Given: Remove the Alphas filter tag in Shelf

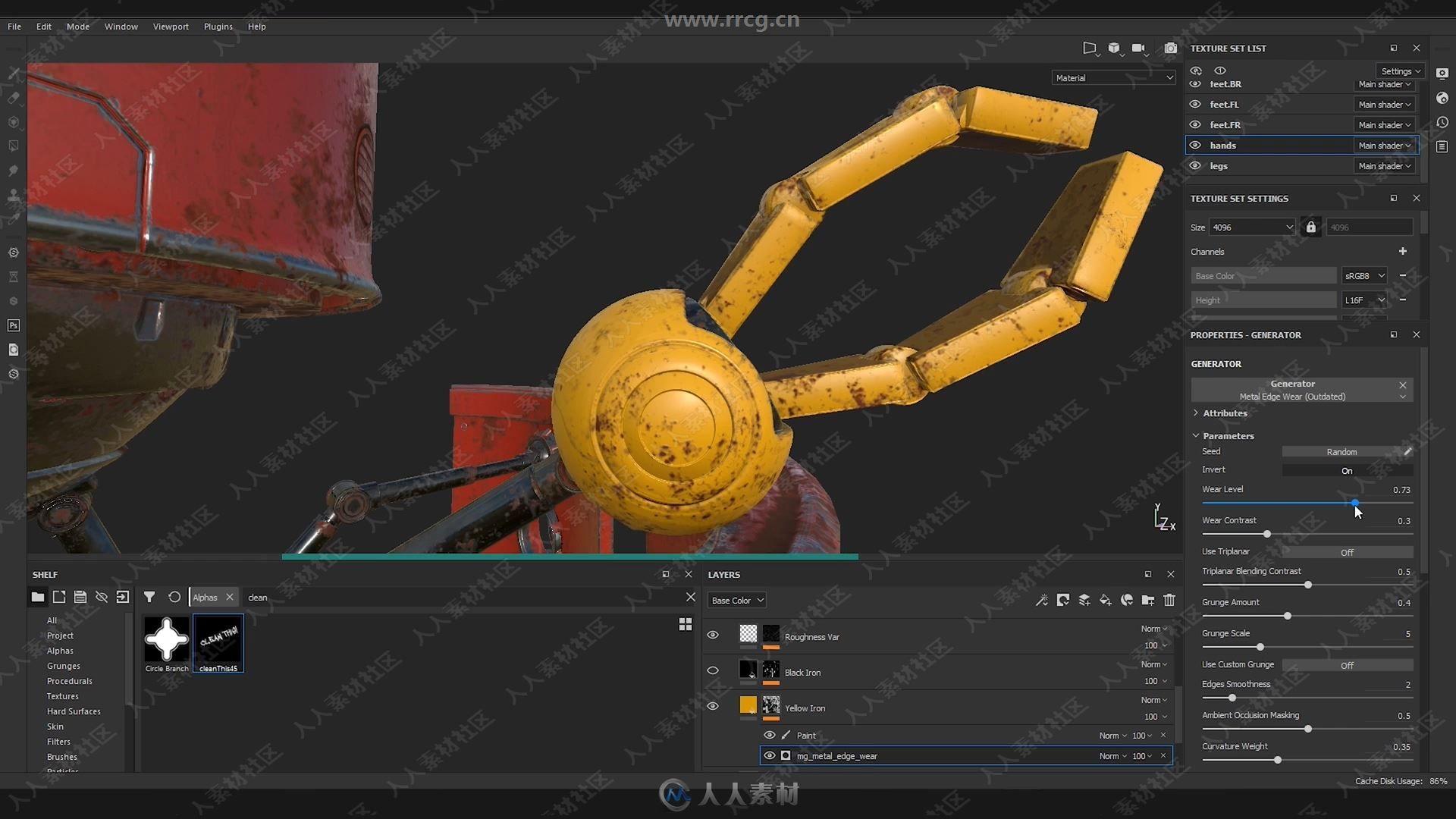Looking at the screenshot, I should pyautogui.click(x=230, y=597).
